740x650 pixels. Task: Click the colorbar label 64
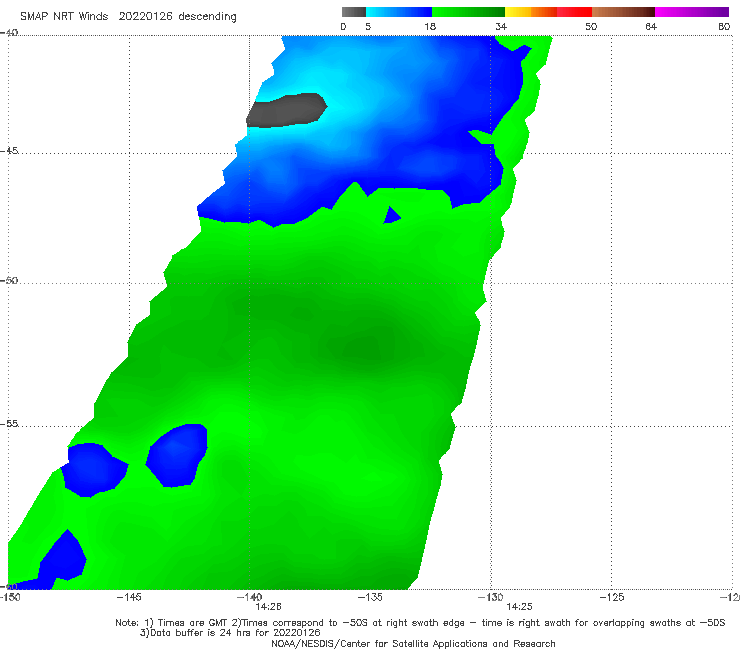tap(651, 27)
